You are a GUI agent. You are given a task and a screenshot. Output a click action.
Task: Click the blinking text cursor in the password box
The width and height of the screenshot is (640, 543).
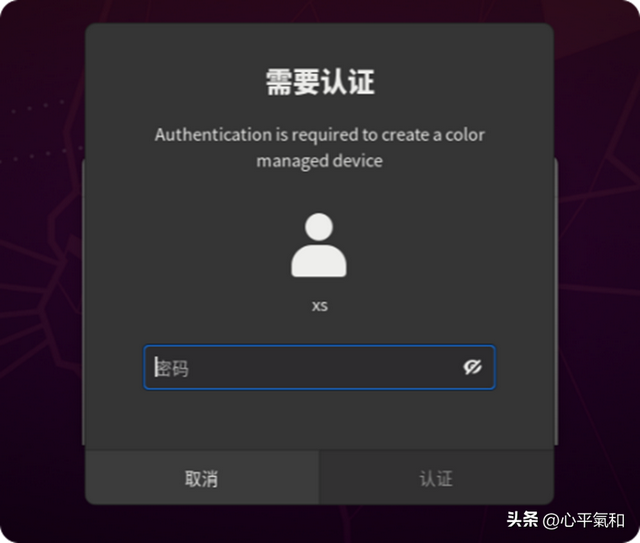pyautogui.click(x=156, y=367)
